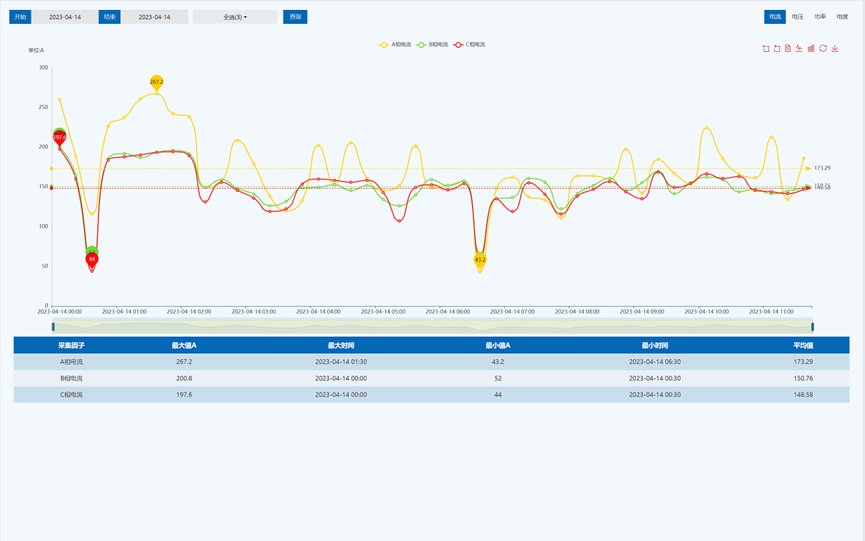Open the 全选(3) selection dropdown
The height and width of the screenshot is (541, 865).
(235, 17)
